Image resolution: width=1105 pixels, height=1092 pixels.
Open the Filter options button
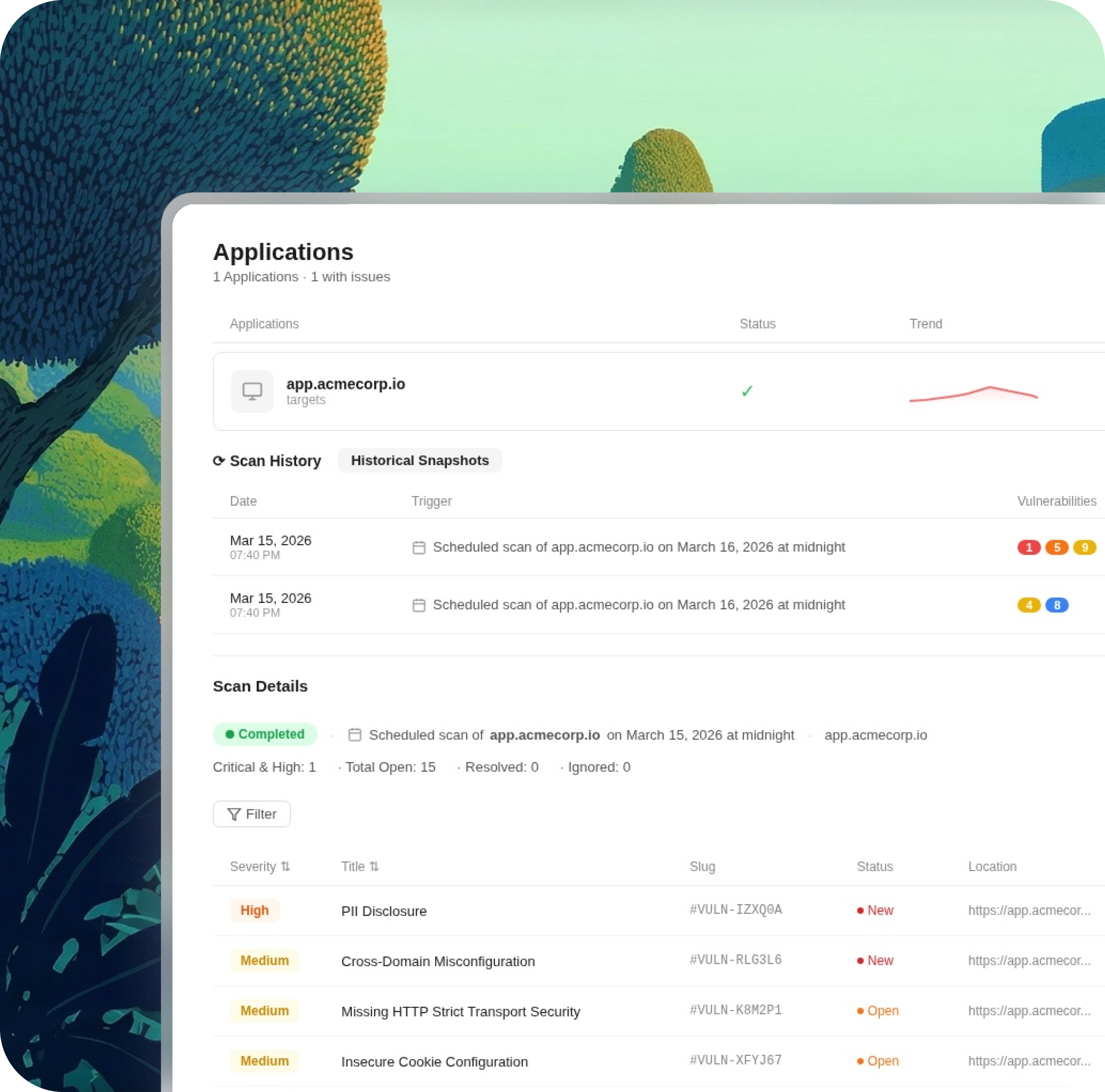(x=252, y=814)
